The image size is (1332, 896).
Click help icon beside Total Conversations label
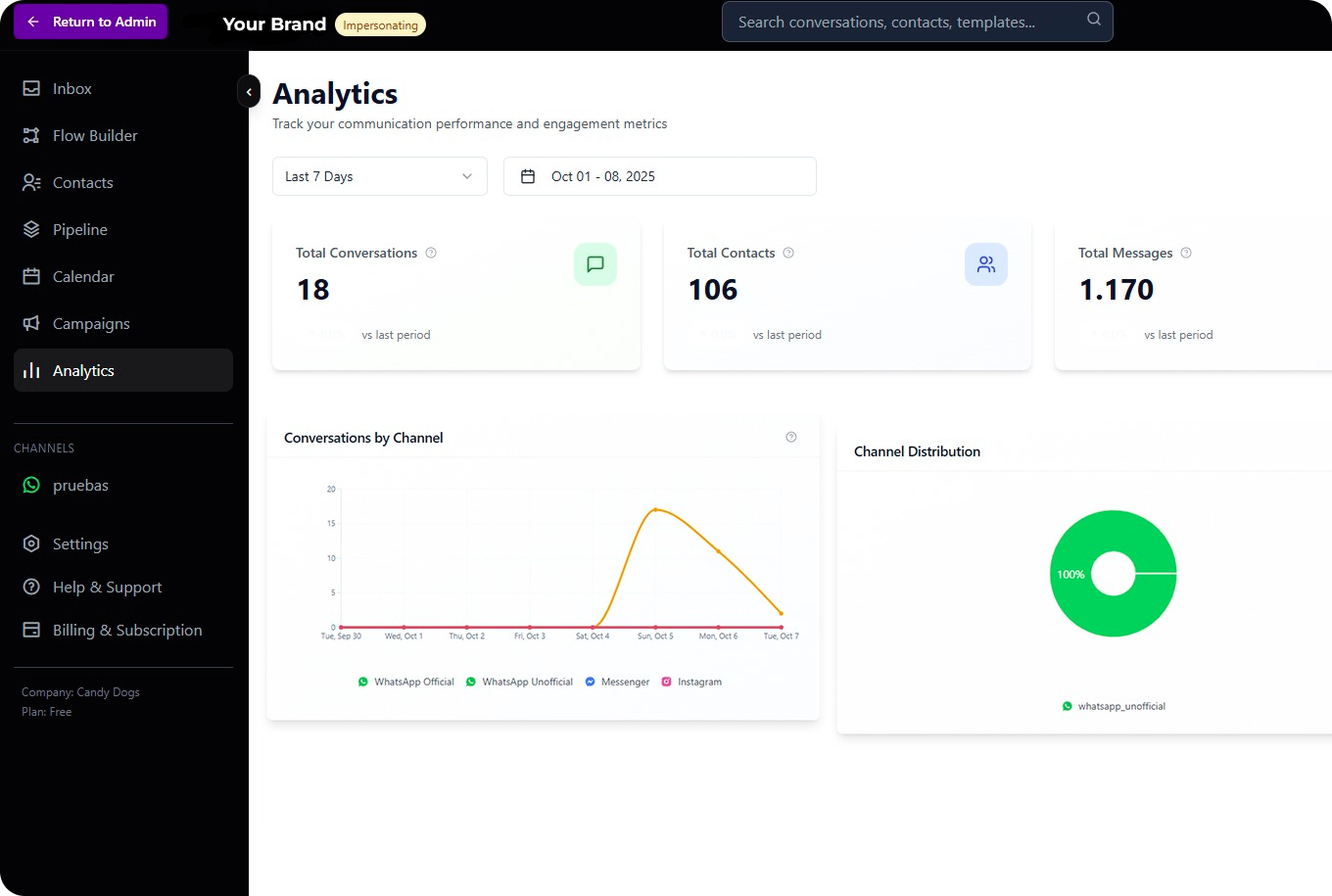(431, 253)
